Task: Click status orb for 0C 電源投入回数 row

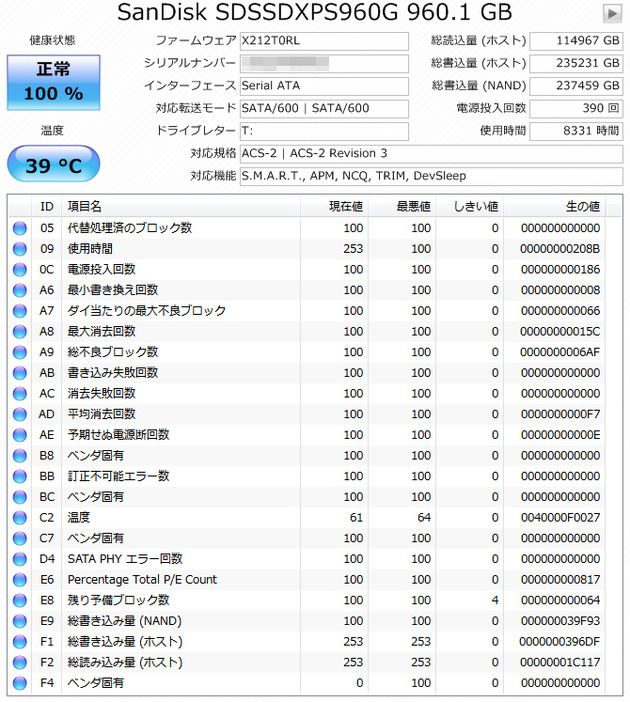Action: click(x=20, y=270)
